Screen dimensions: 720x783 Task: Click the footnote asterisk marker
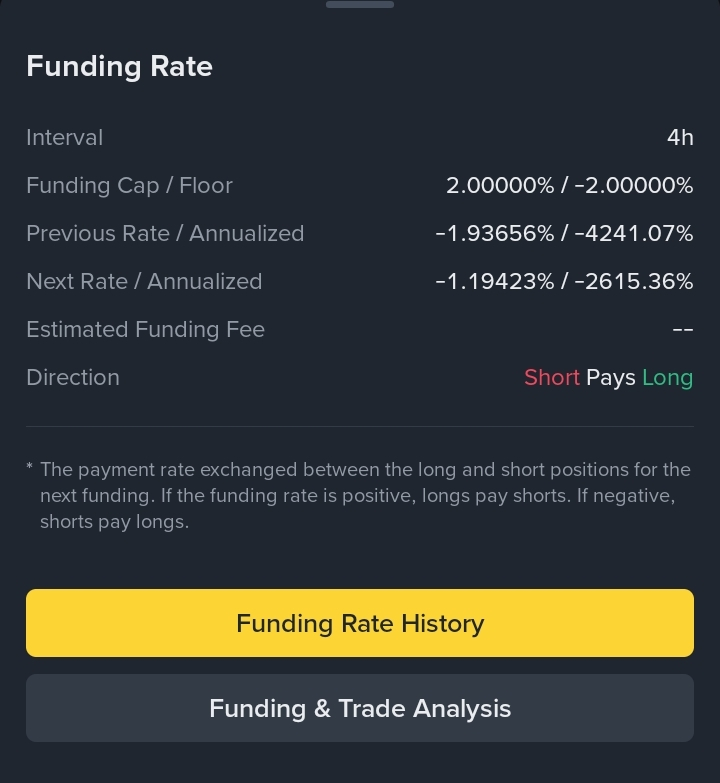(29, 466)
